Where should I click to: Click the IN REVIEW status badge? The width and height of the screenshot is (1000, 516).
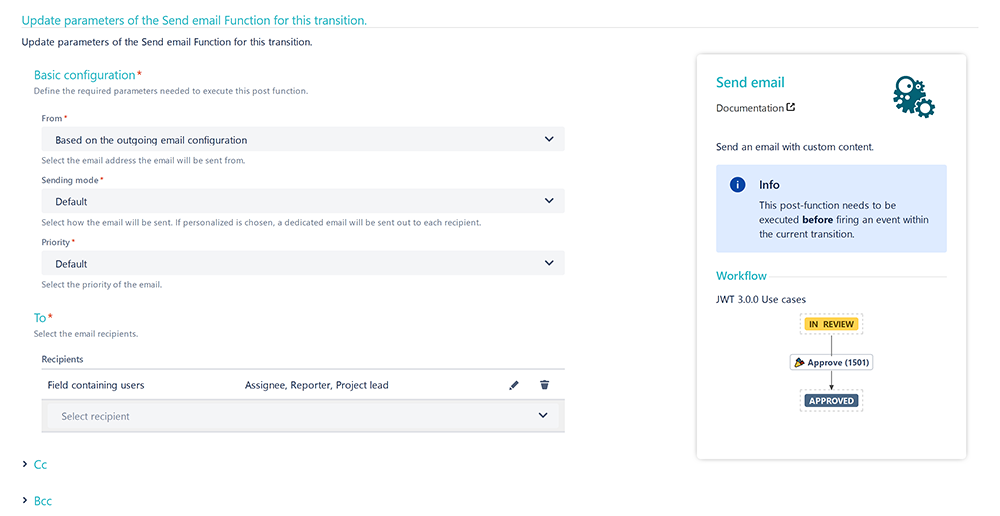click(x=831, y=324)
